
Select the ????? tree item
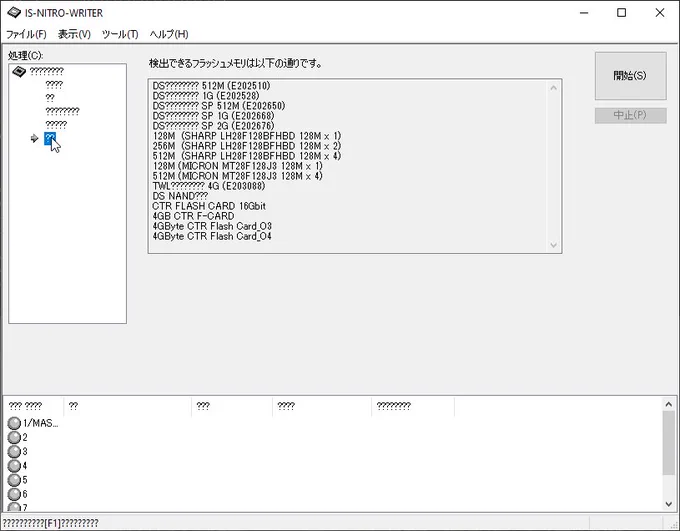(56, 125)
